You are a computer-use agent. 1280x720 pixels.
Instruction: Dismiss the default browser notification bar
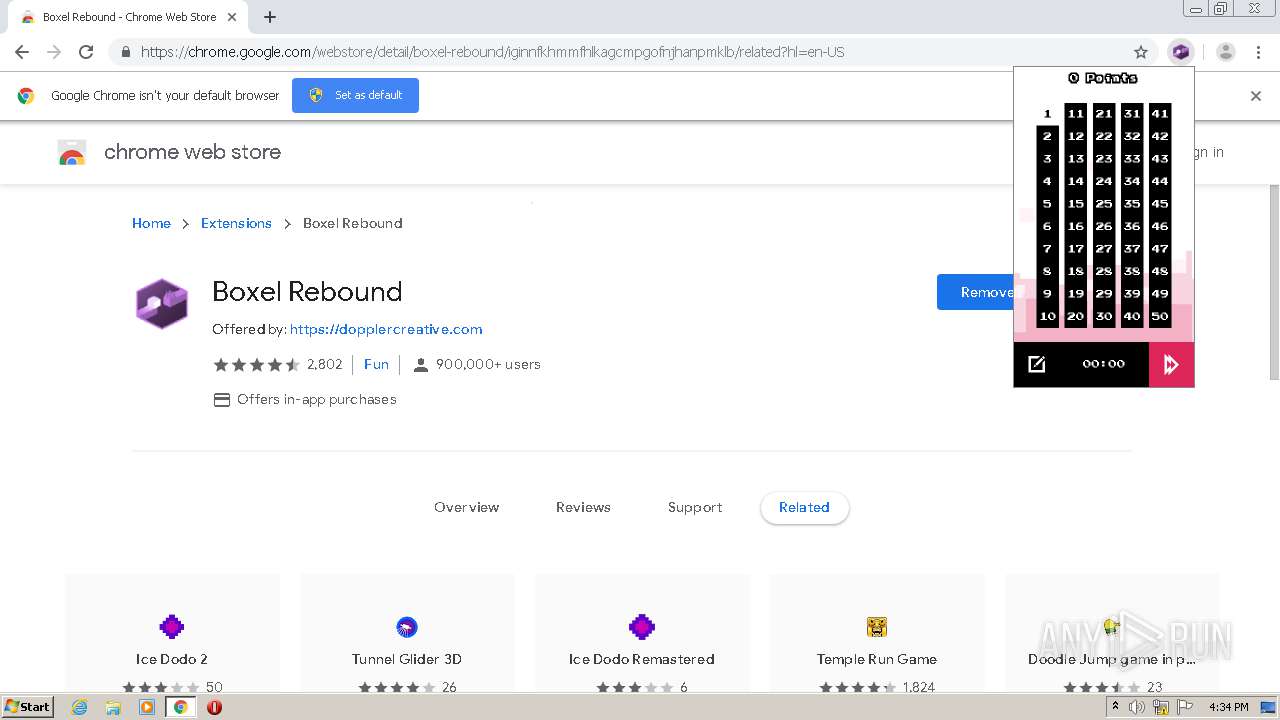click(1256, 96)
